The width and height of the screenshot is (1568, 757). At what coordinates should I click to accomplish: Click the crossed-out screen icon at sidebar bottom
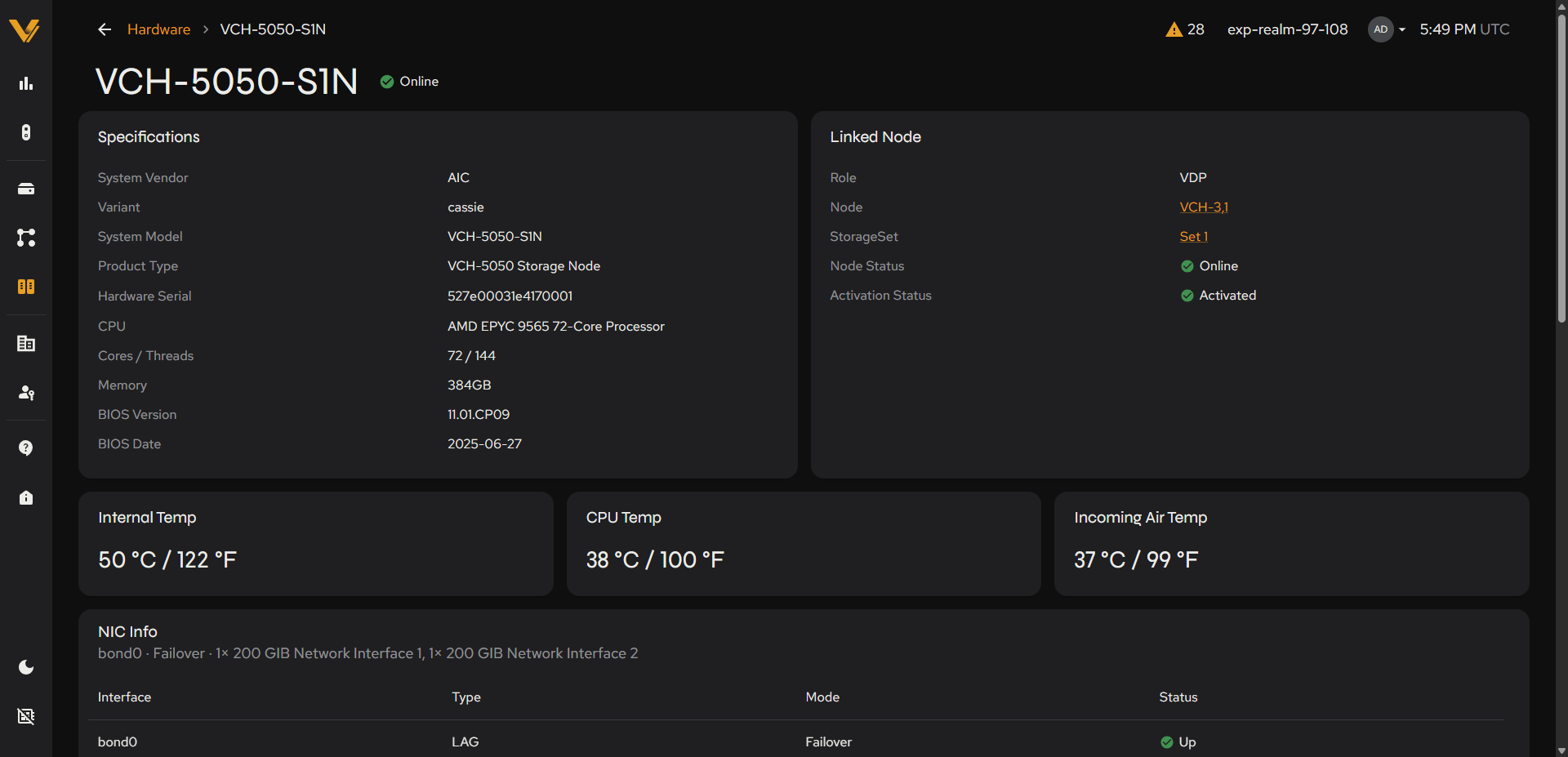26,716
